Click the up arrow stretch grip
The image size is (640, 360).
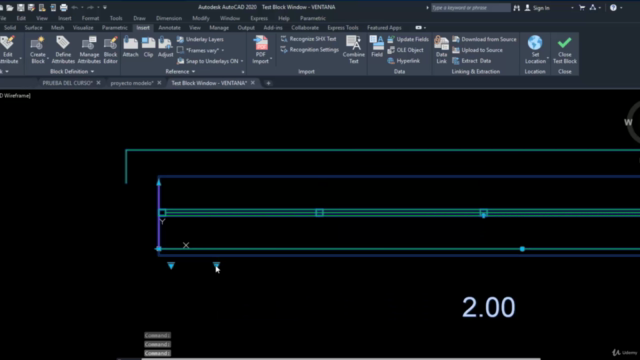tap(159, 182)
